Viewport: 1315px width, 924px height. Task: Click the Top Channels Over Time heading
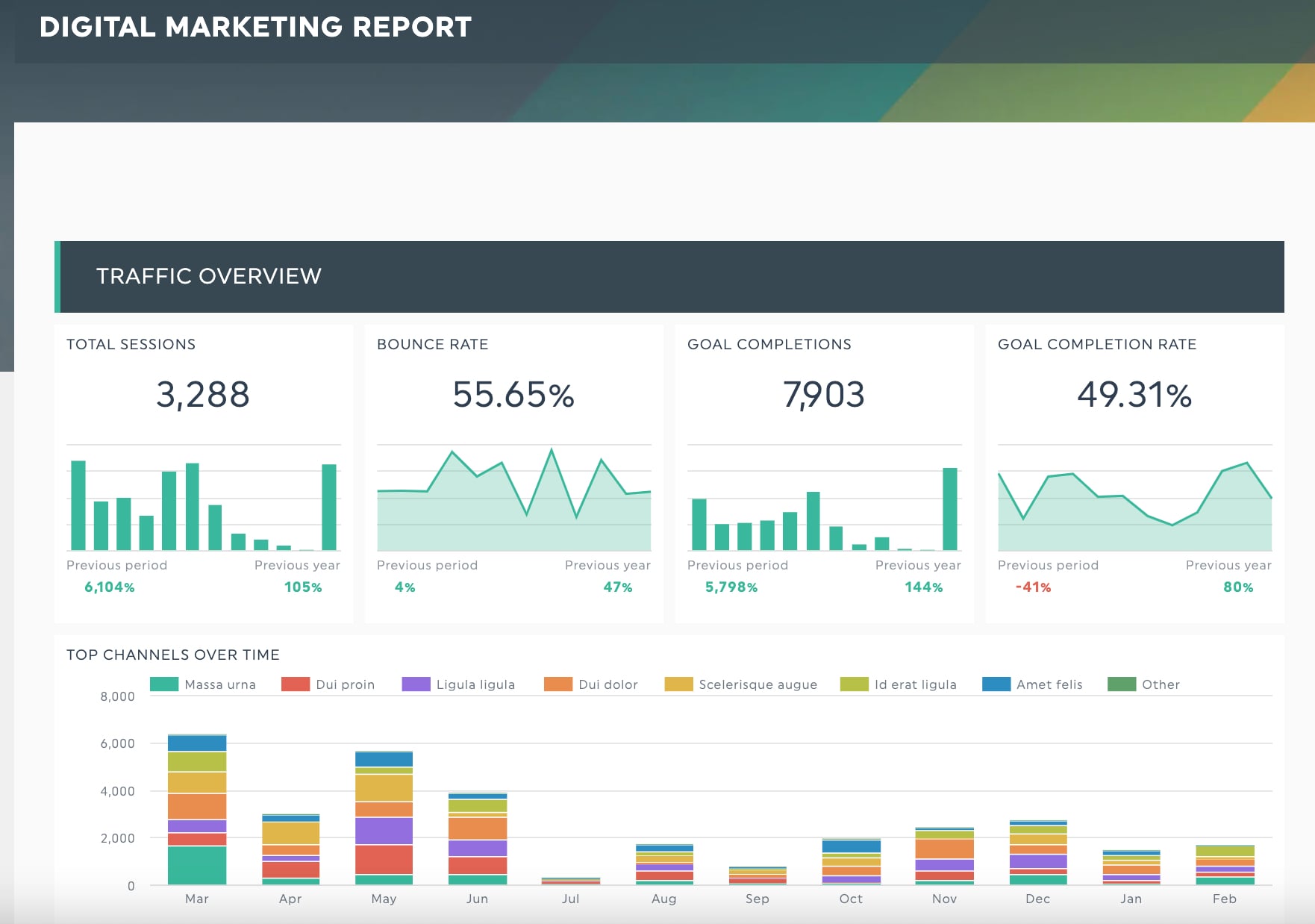tap(173, 655)
